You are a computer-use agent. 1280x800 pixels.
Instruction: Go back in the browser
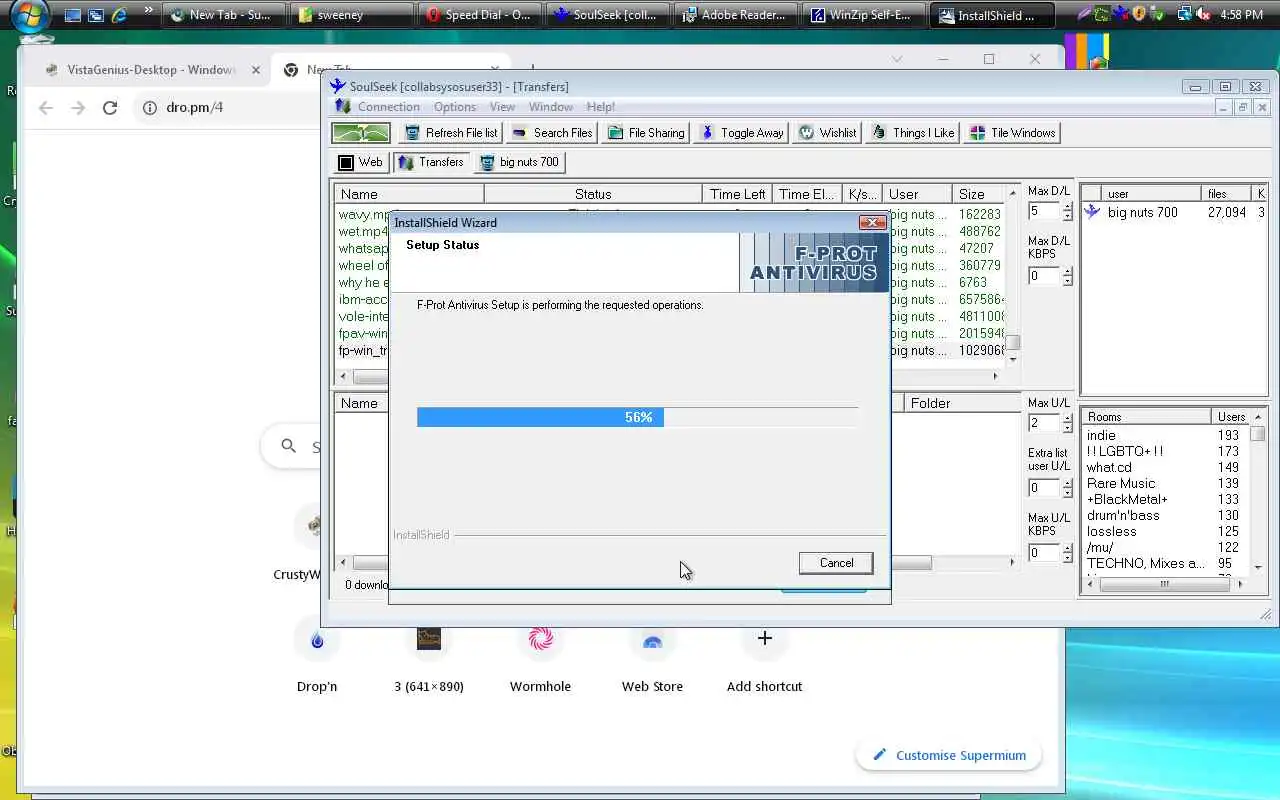(46, 107)
